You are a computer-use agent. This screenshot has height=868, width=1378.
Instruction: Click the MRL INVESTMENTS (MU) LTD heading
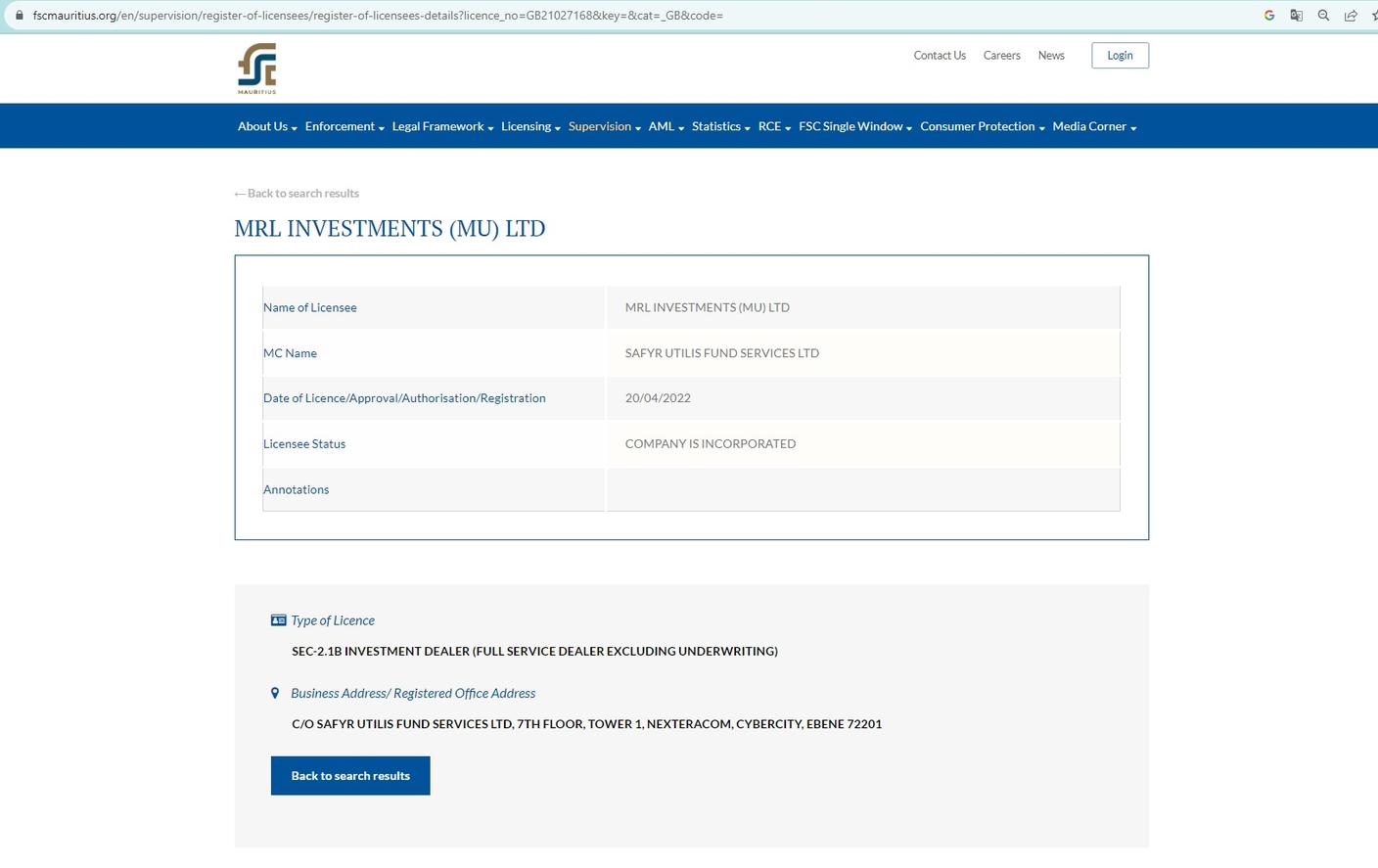[390, 229]
